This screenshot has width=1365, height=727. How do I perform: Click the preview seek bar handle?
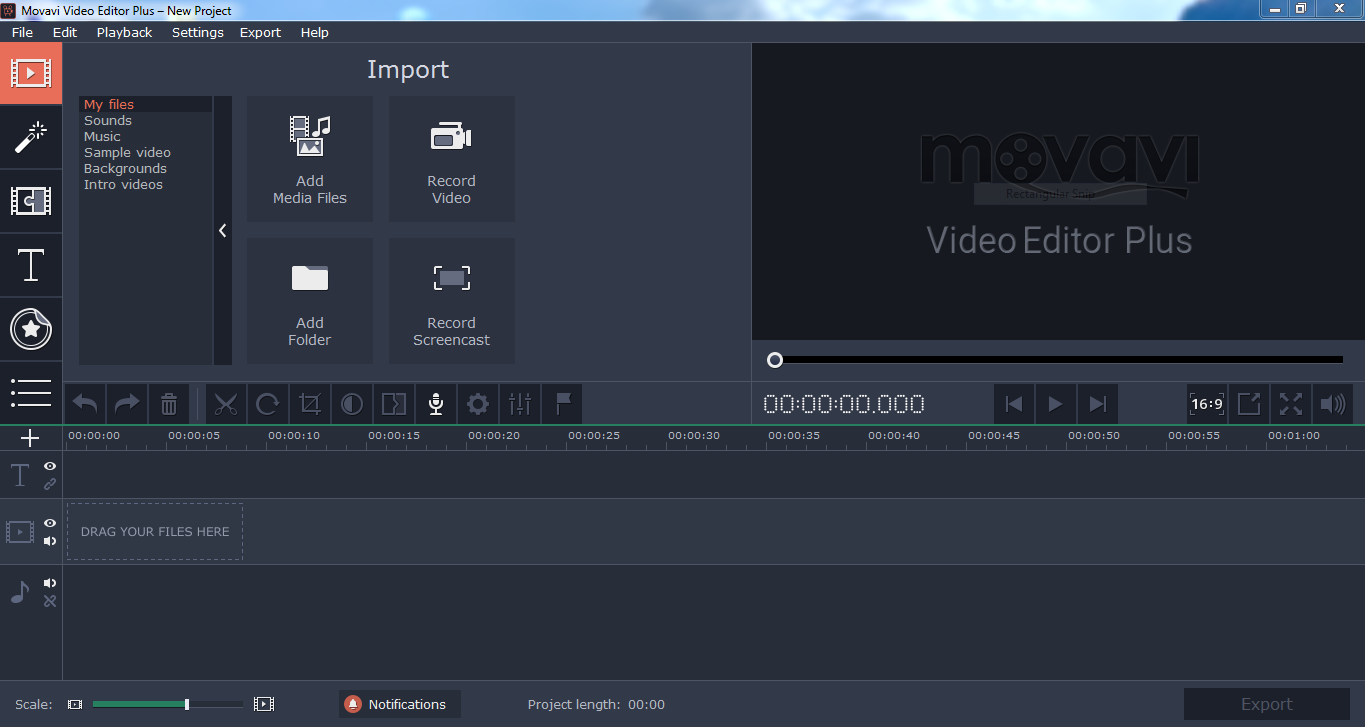pos(775,360)
